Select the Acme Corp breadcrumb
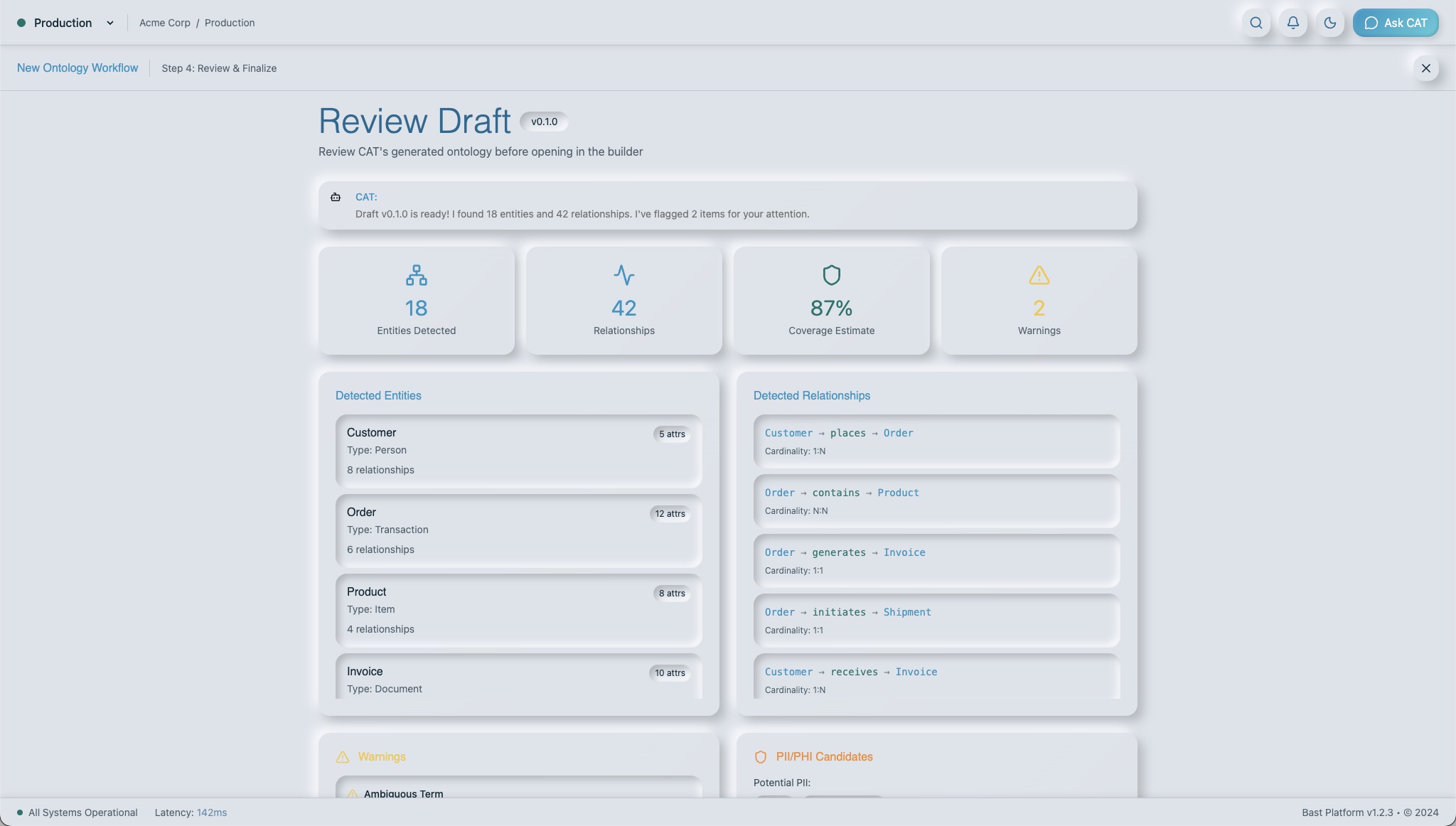Viewport: 1456px width, 826px height. point(165,23)
